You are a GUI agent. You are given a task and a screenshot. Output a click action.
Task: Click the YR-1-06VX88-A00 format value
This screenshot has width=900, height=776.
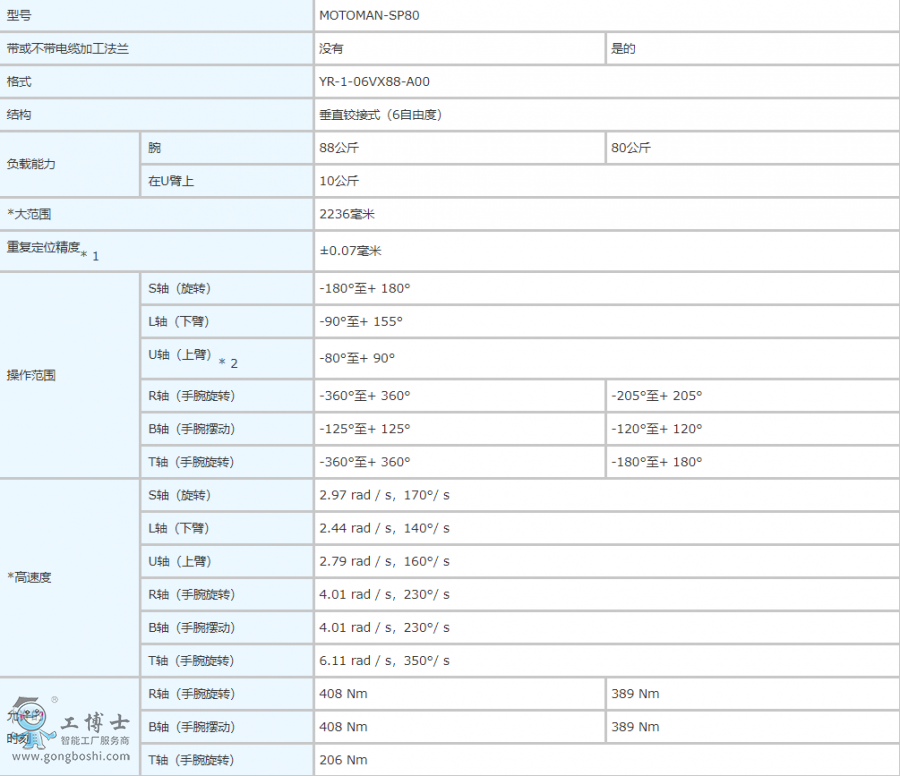[x=374, y=82]
